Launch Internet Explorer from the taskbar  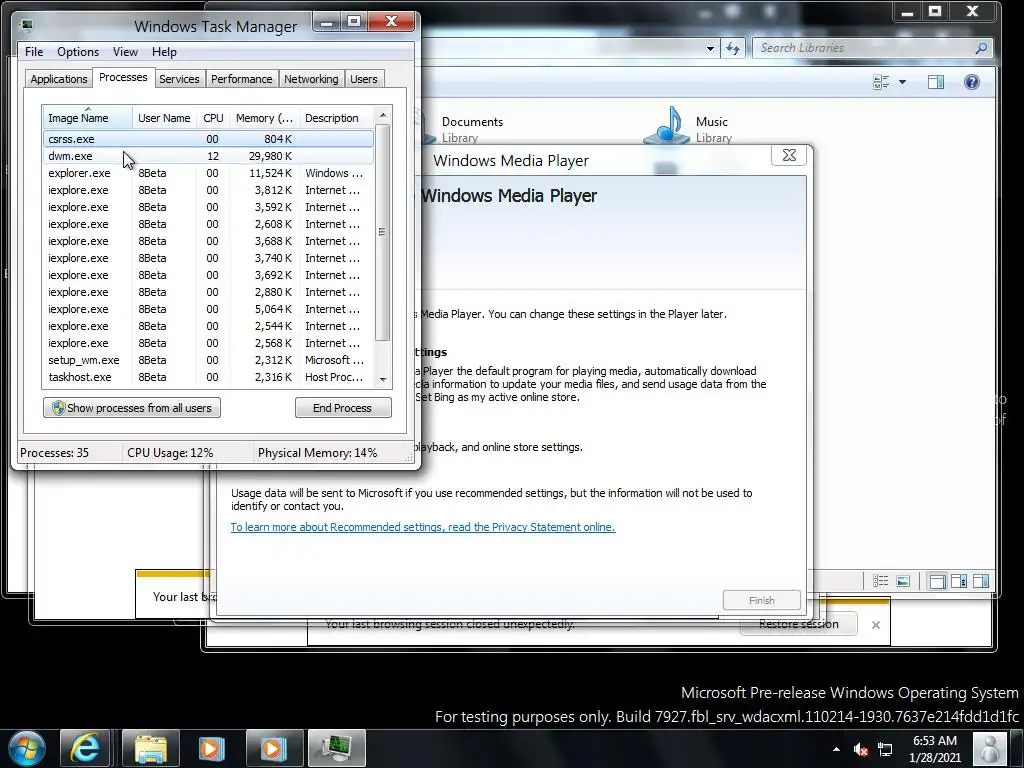coord(86,748)
